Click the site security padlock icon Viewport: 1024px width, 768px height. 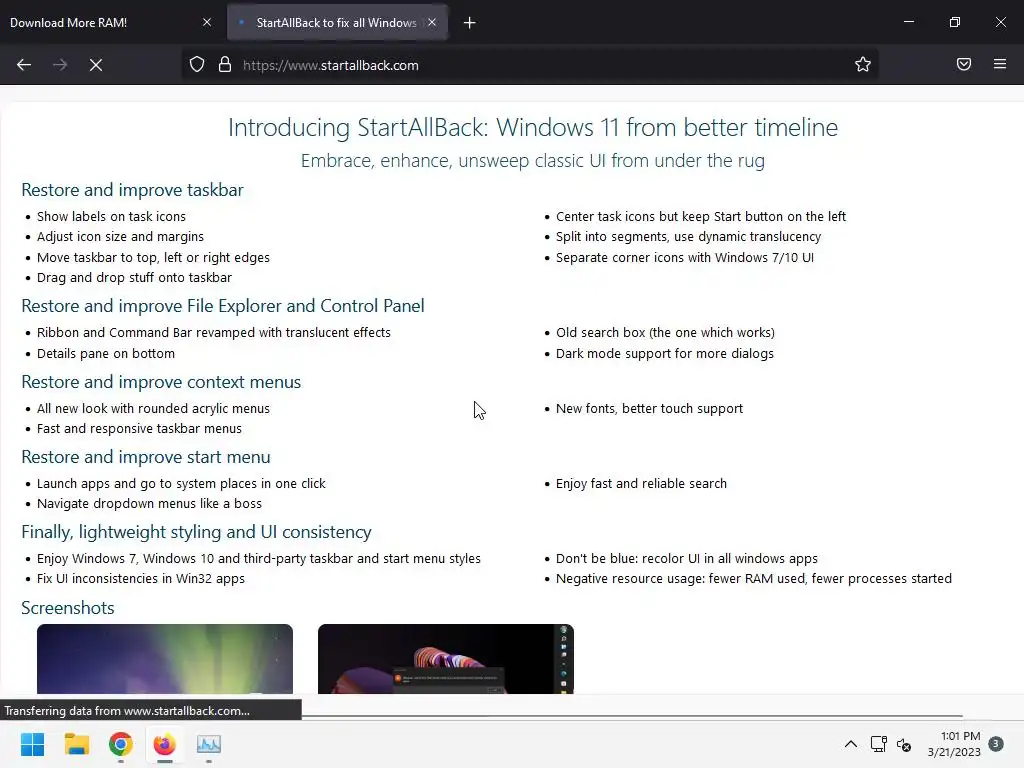click(225, 65)
